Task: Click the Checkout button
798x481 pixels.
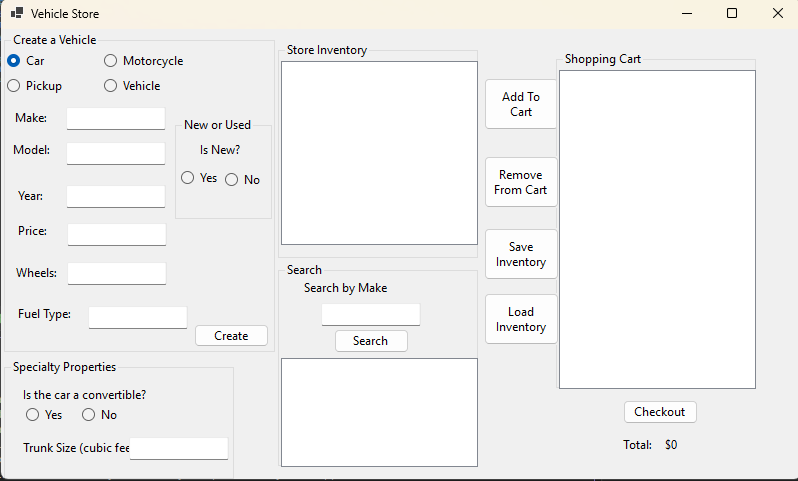Action: point(660,412)
